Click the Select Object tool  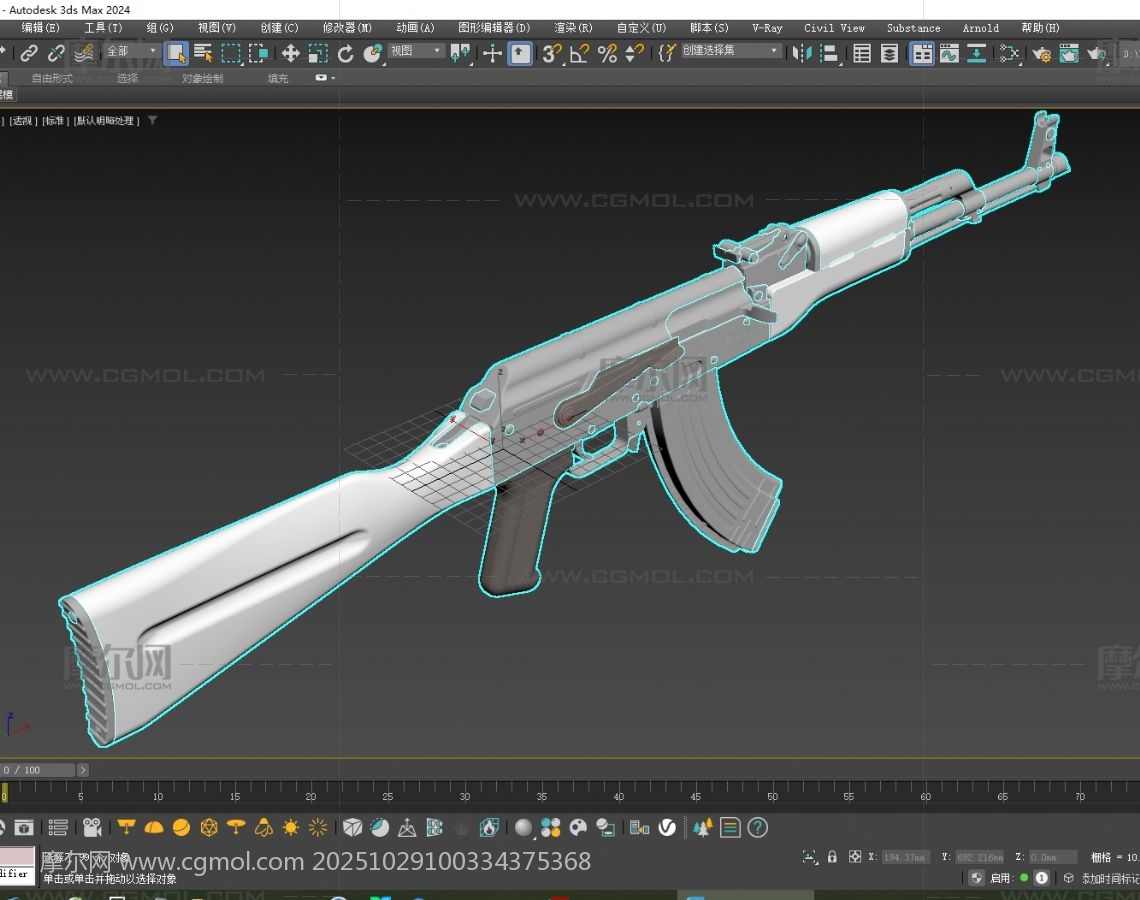click(x=176, y=54)
